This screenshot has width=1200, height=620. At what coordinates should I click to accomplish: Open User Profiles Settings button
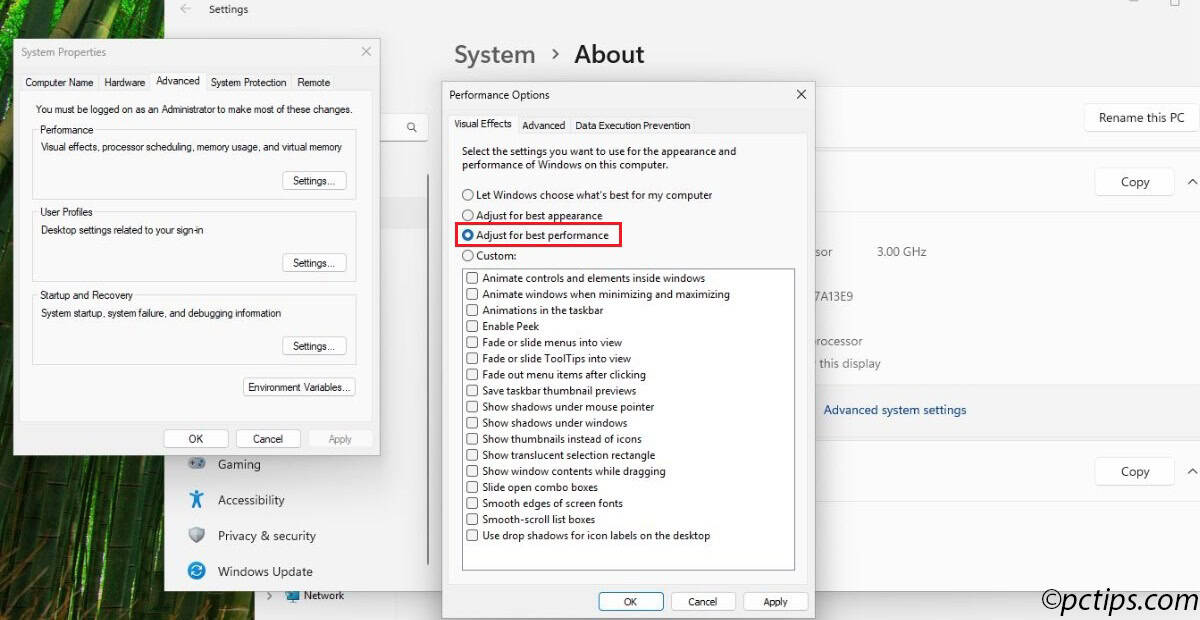click(314, 263)
